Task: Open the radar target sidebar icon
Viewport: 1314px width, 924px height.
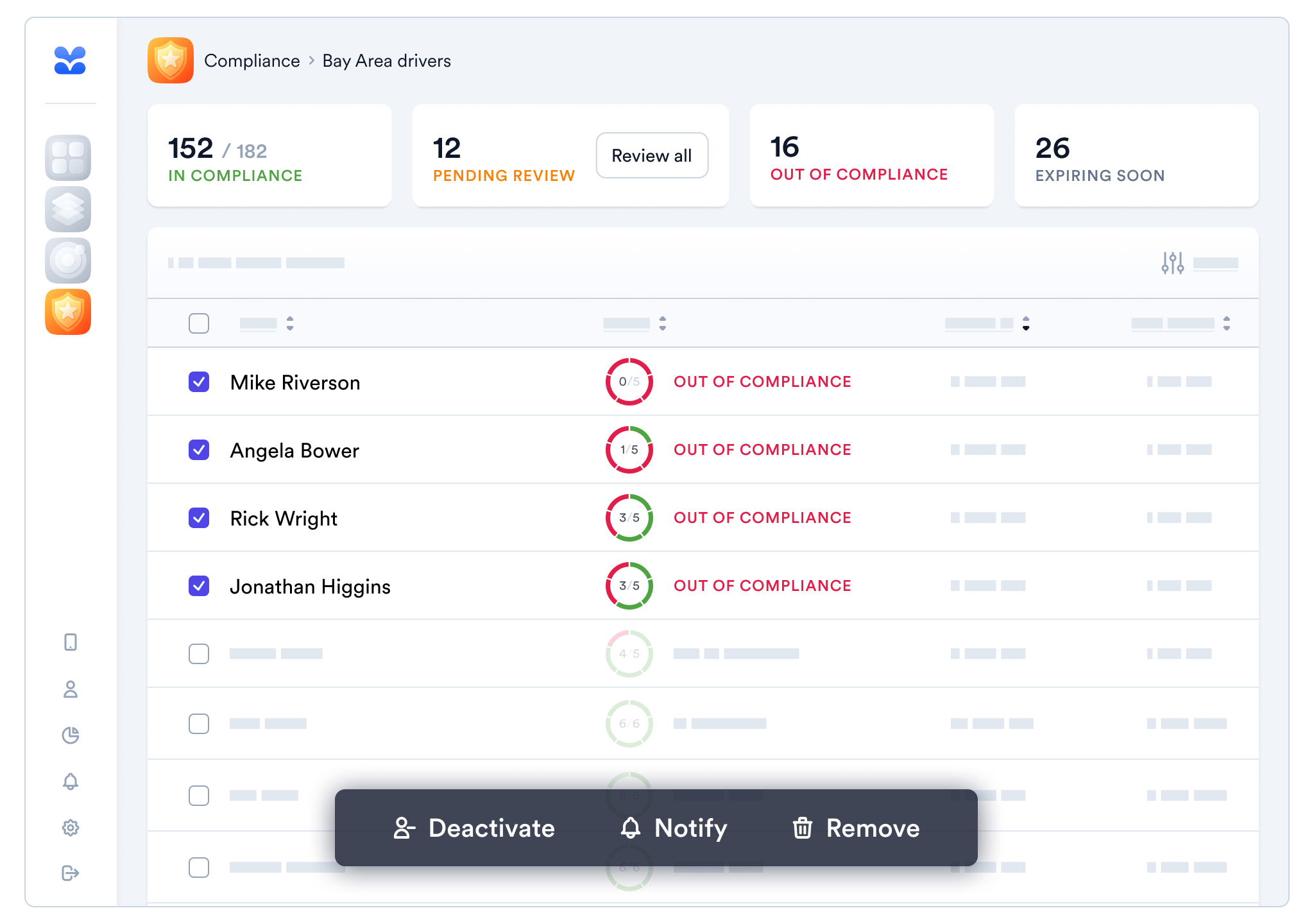Action: pyautogui.click(x=68, y=261)
